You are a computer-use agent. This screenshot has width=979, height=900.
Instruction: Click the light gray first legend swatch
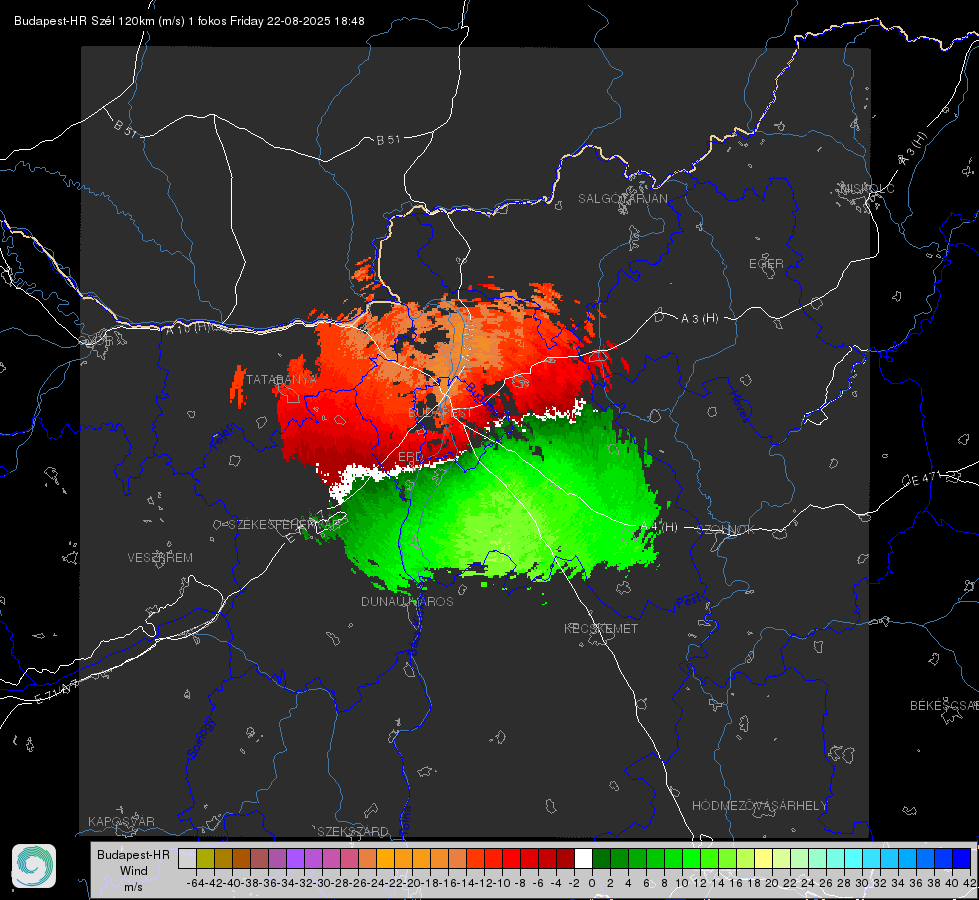187,858
